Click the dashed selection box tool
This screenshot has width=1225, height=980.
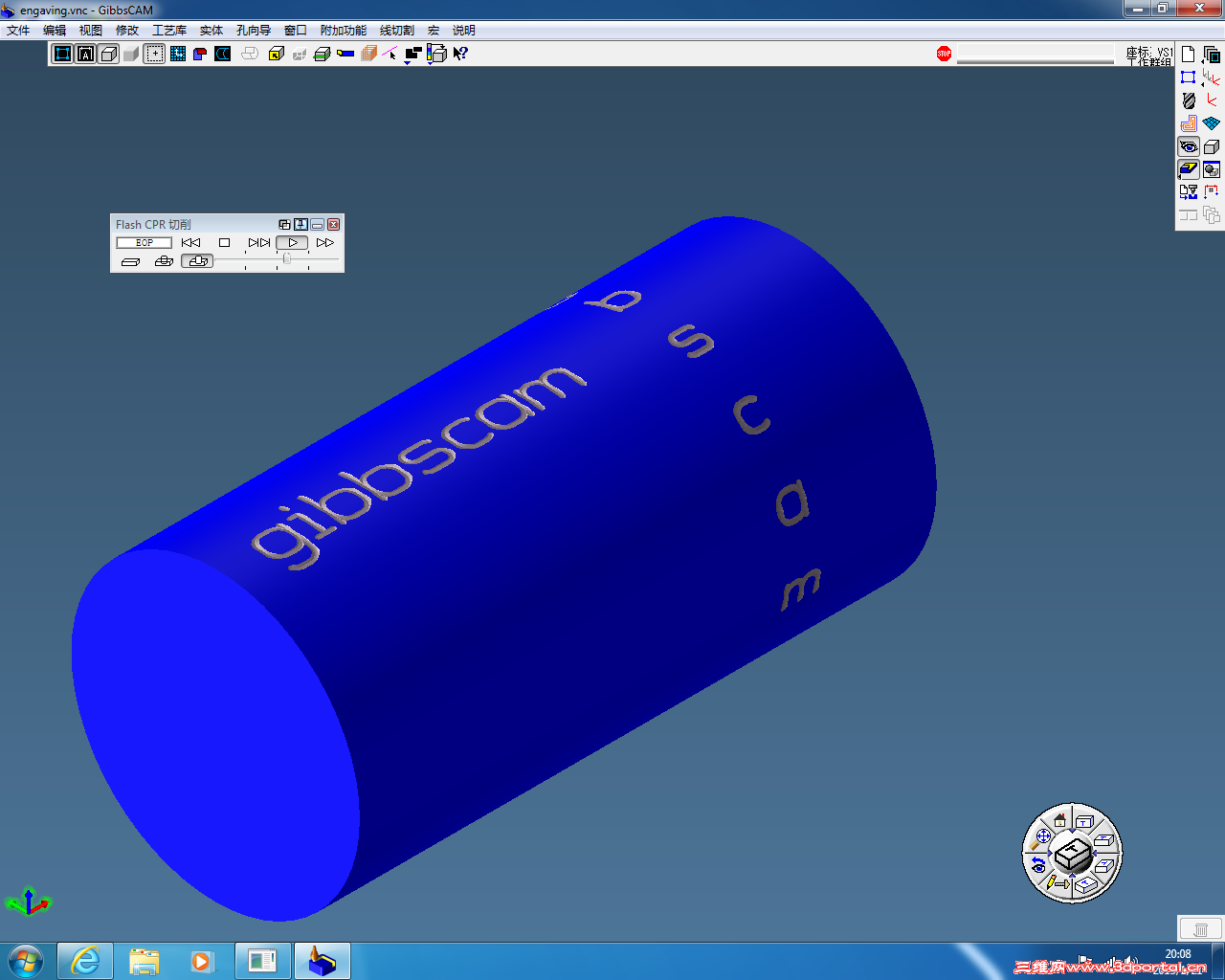click(154, 54)
